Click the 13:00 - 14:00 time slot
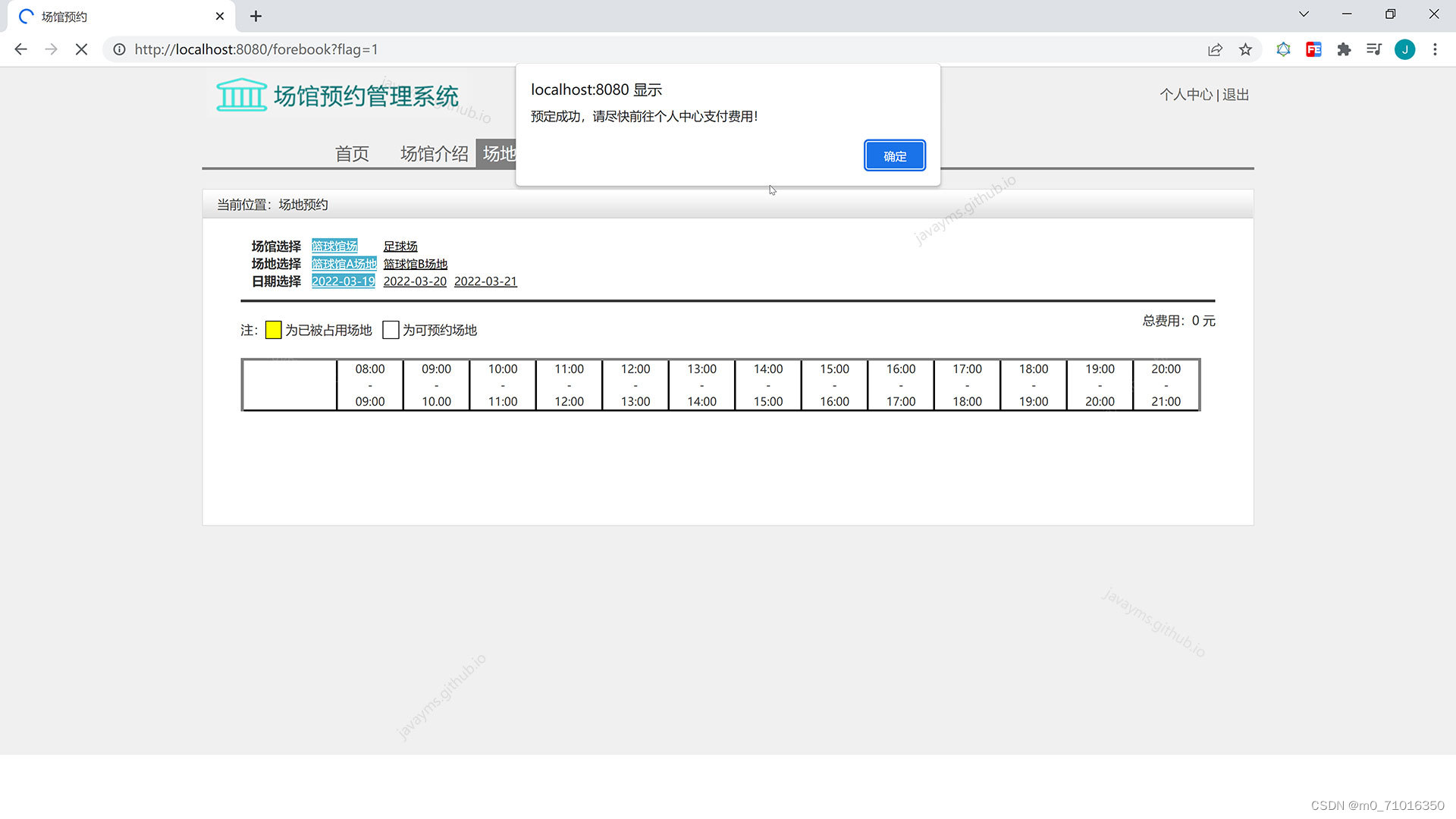This screenshot has height=819, width=1456. coord(701,384)
